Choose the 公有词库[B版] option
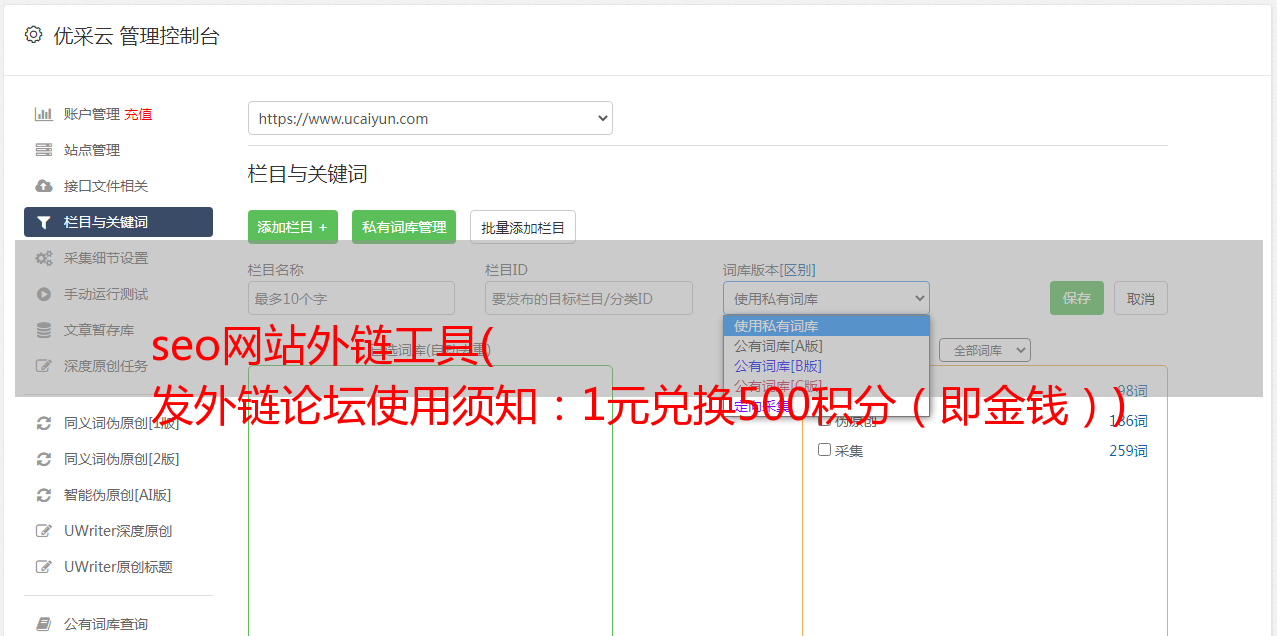 (826, 366)
